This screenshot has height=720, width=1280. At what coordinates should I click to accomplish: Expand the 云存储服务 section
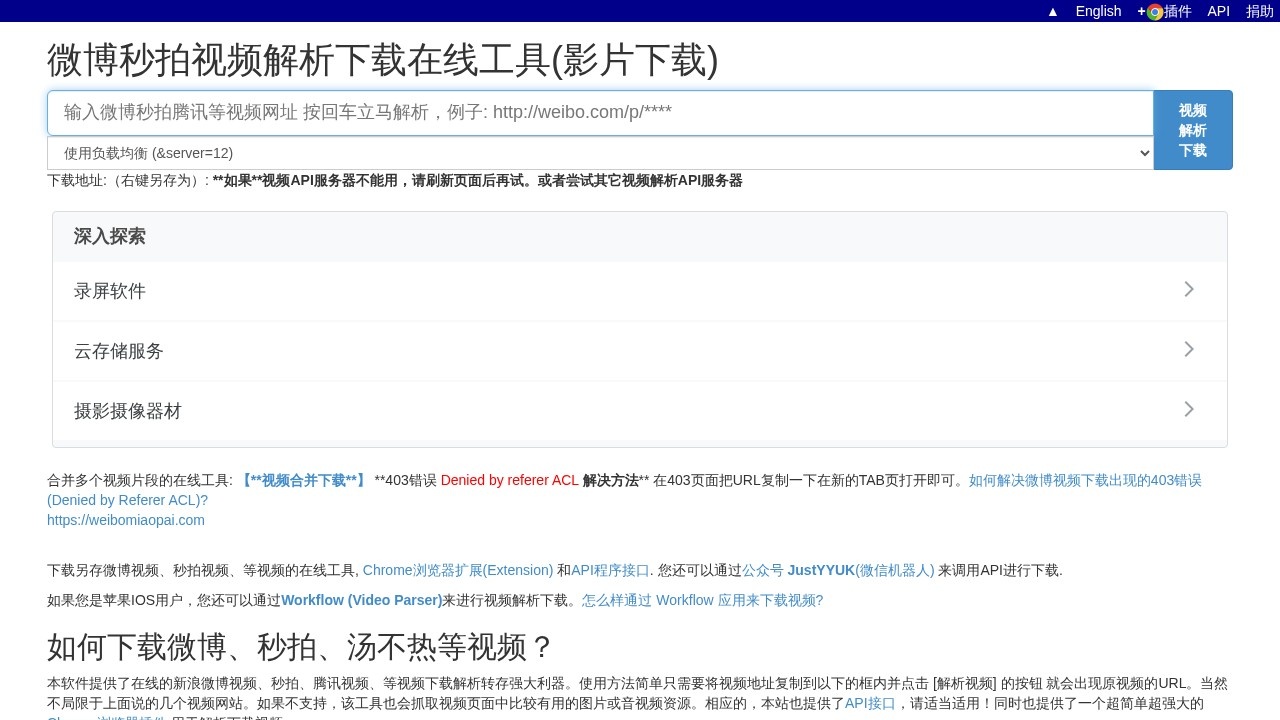(x=639, y=350)
